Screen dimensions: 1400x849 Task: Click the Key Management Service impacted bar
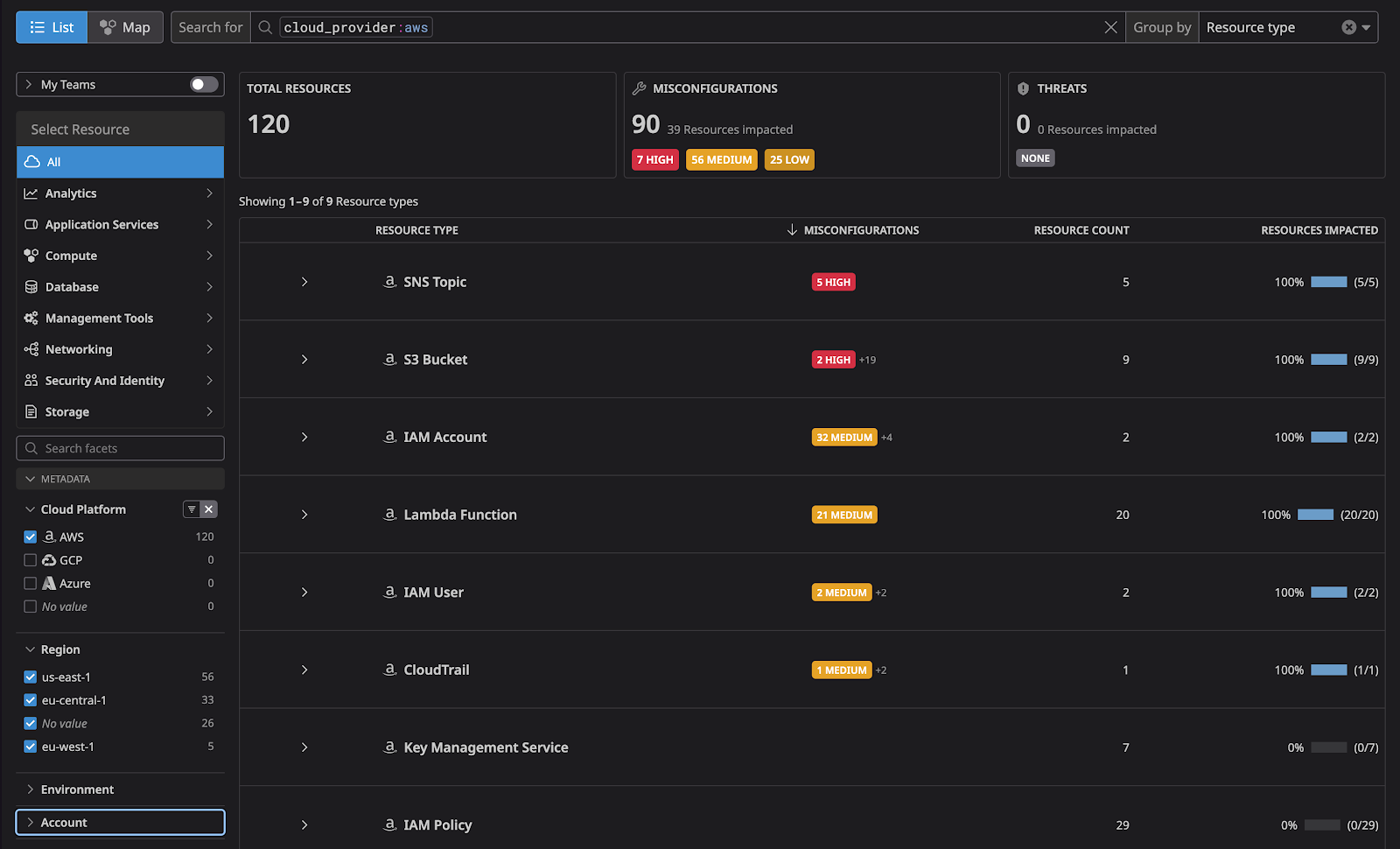[1329, 747]
